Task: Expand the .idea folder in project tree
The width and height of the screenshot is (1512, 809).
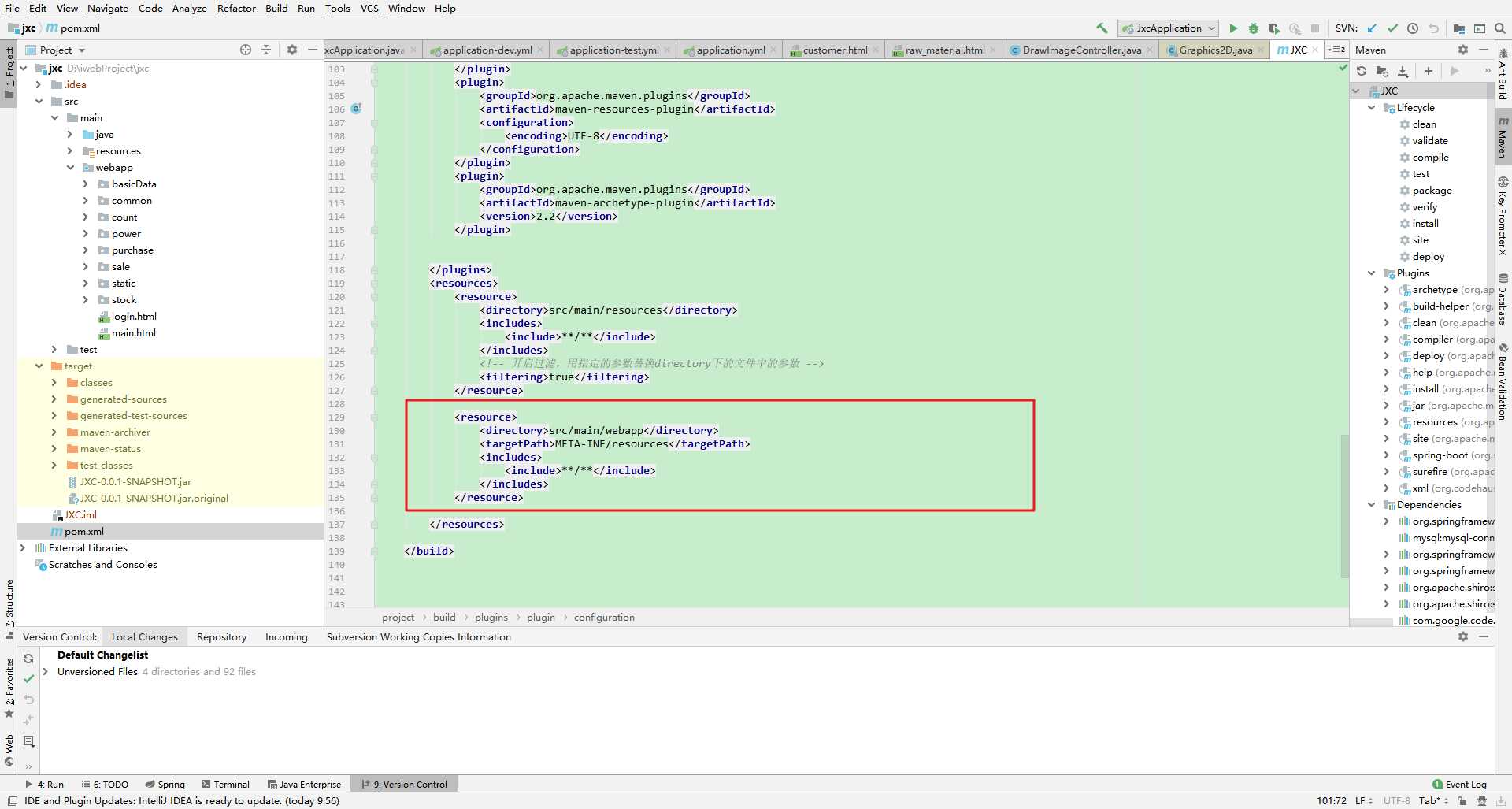Action: point(38,84)
